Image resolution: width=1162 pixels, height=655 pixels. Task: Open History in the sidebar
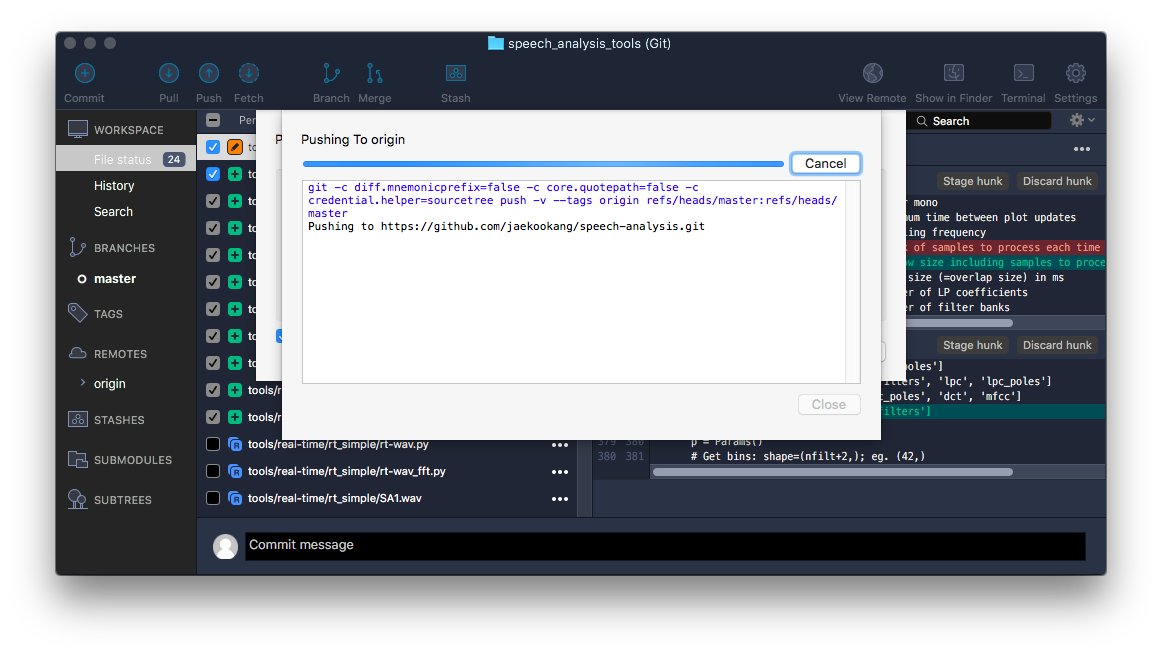tap(114, 185)
